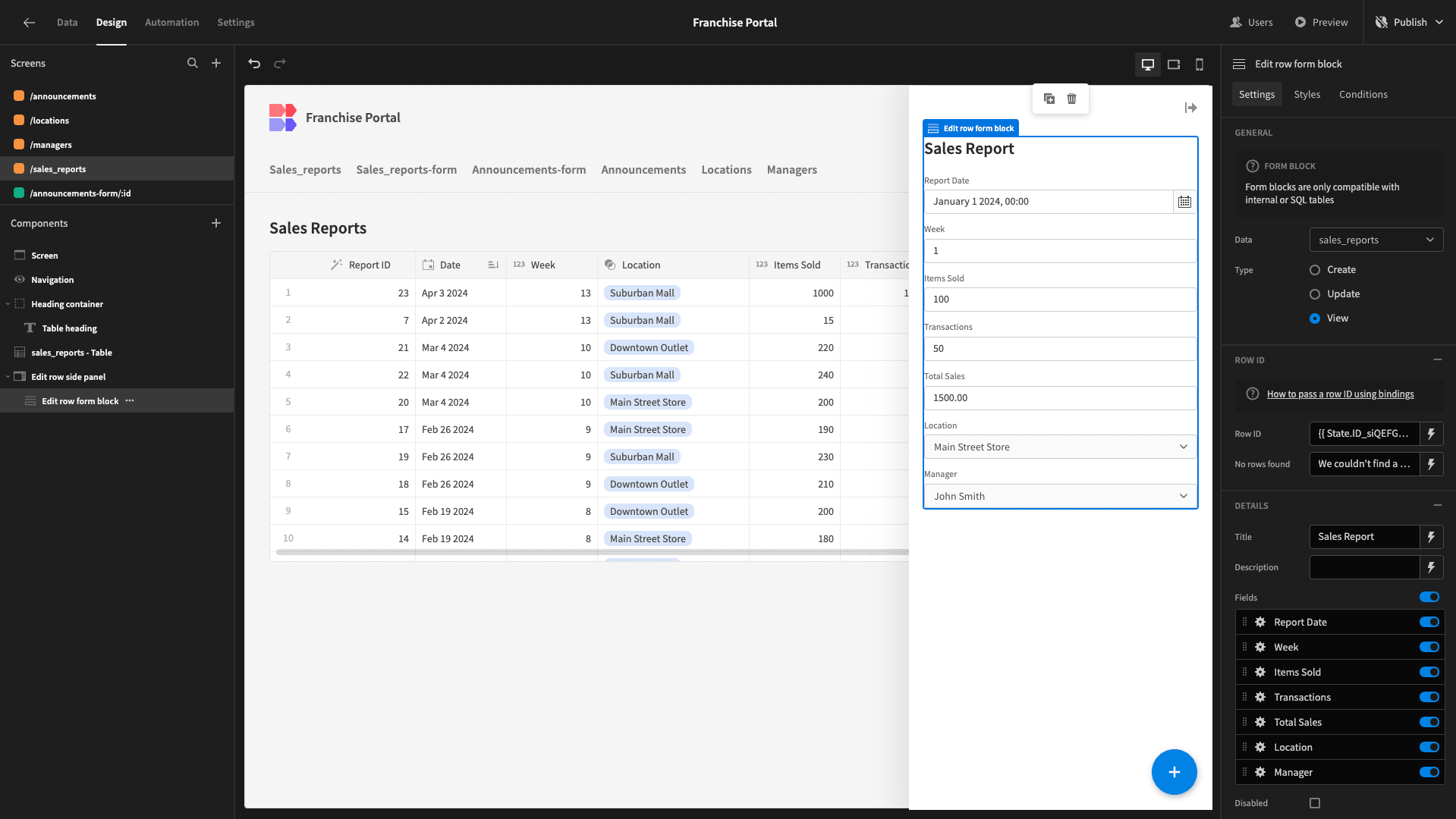
Task: Open the Conditions tab
Action: pos(1363,95)
